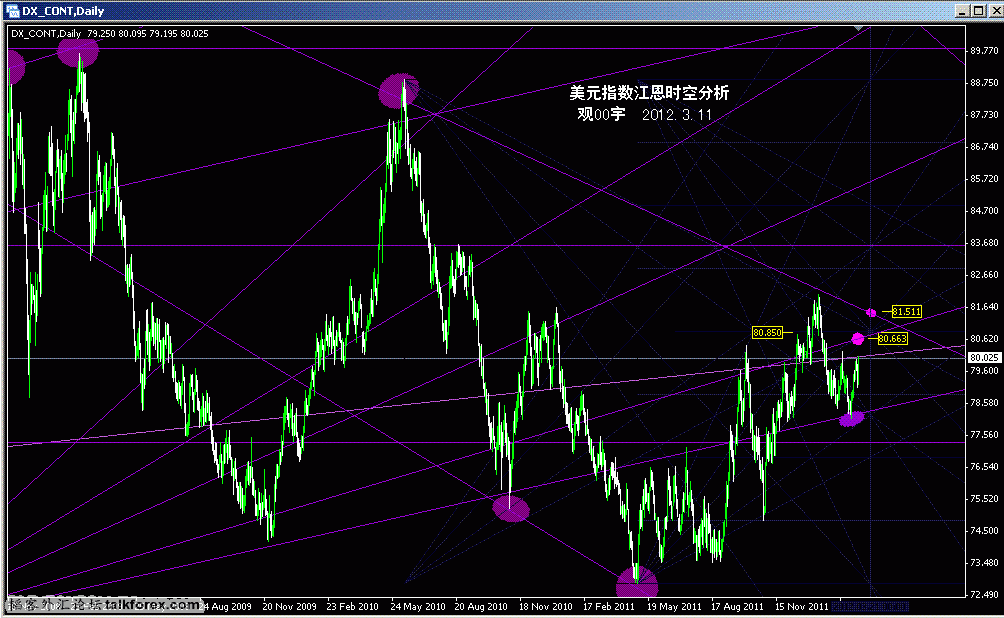Click the magenta dot beside the 80.663 label
This screenshot has width=1004, height=618.
pos(858,338)
